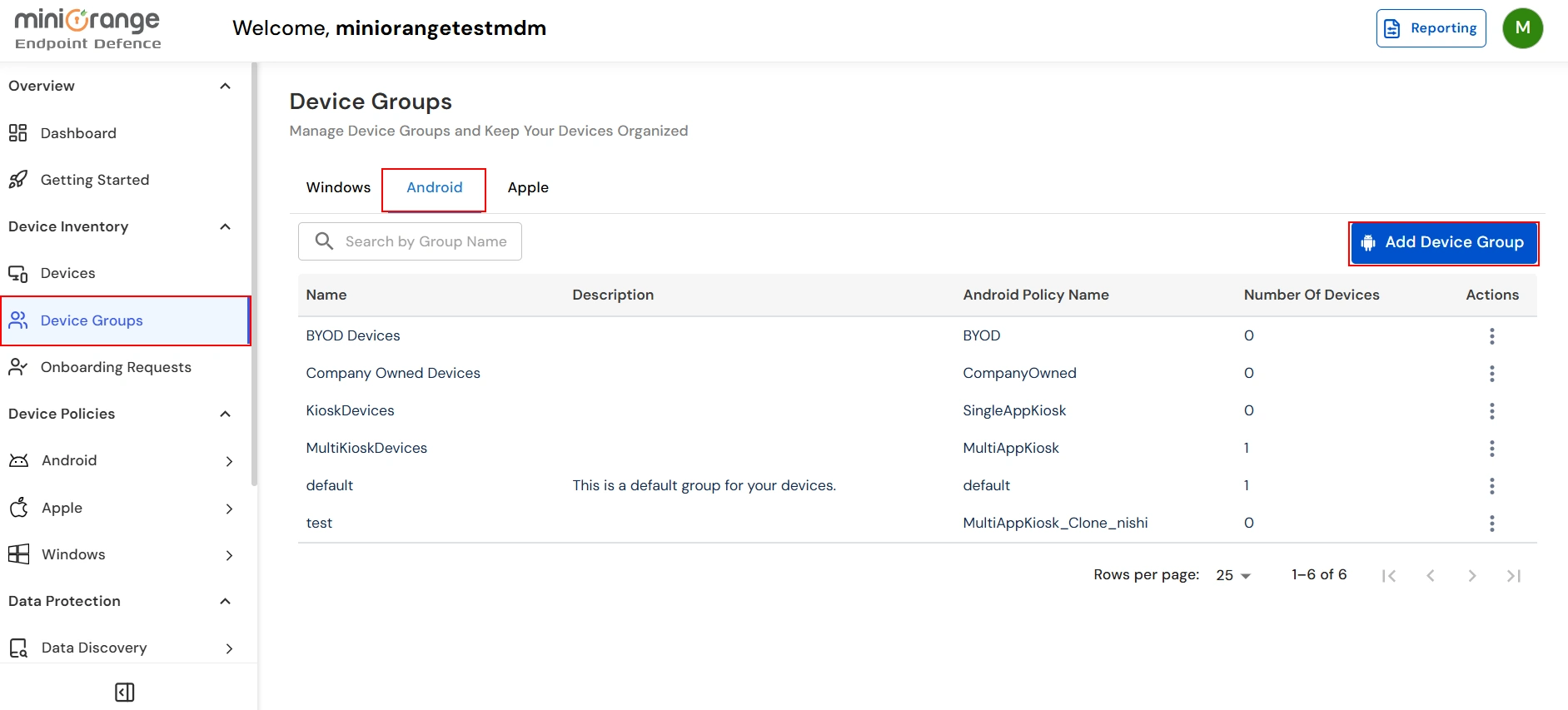This screenshot has height=710, width=1568.
Task: Collapse the Data Protection section
Action: pyautogui.click(x=225, y=601)
